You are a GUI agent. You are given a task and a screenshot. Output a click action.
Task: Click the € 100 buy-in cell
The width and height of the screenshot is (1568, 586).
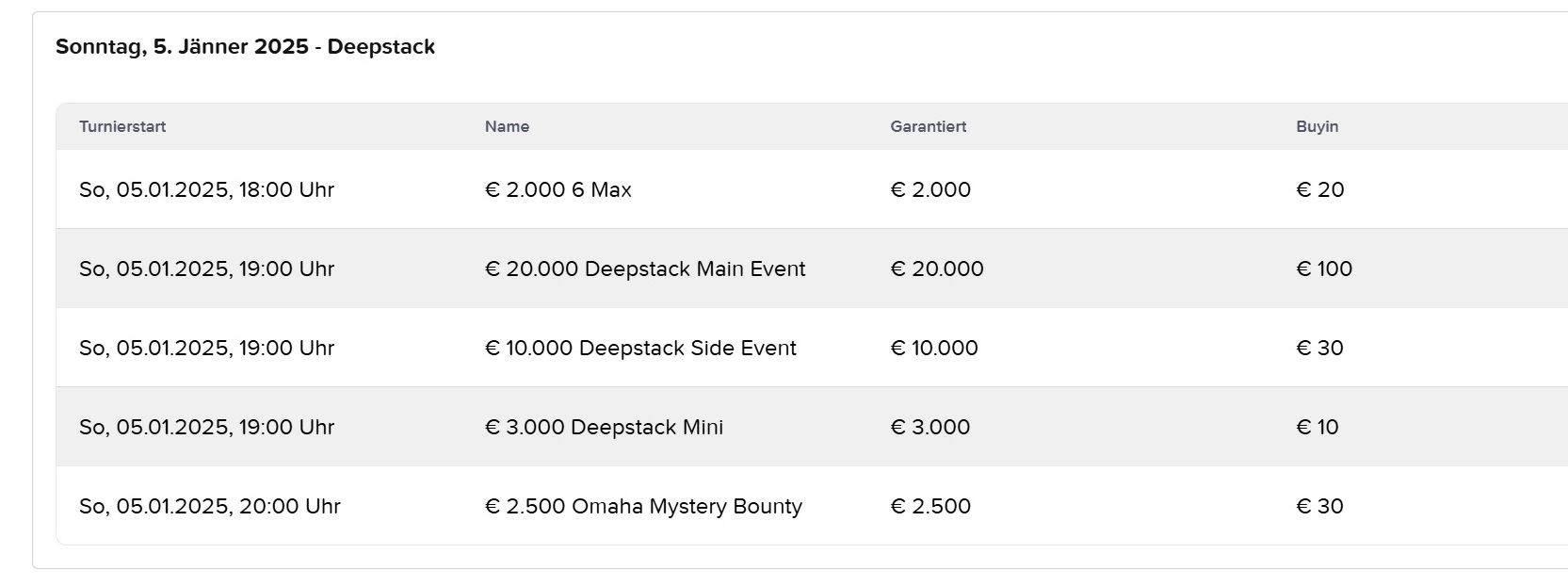[x=1324, y=269]
